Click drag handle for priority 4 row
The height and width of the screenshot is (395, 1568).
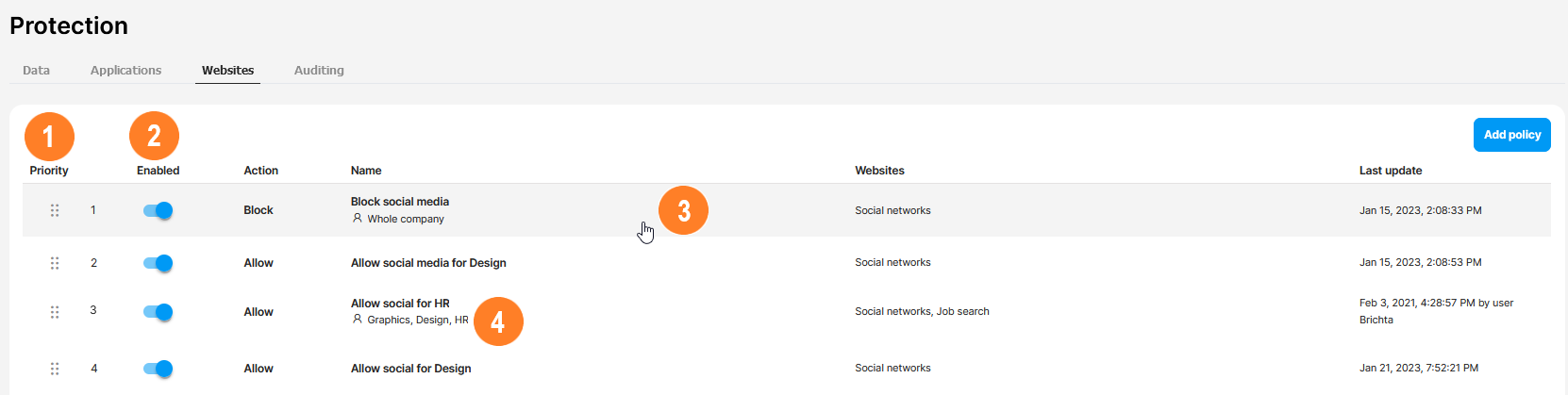click(x=55, y=369)
